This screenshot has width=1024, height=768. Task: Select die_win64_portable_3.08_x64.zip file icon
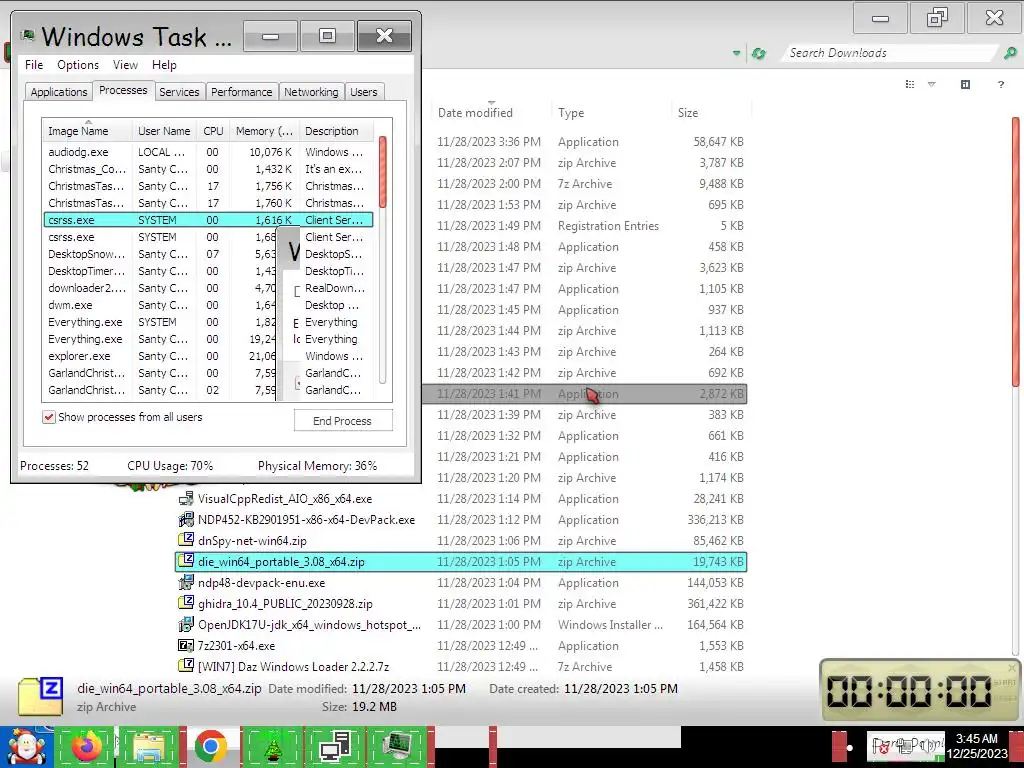tap(186, 561)
